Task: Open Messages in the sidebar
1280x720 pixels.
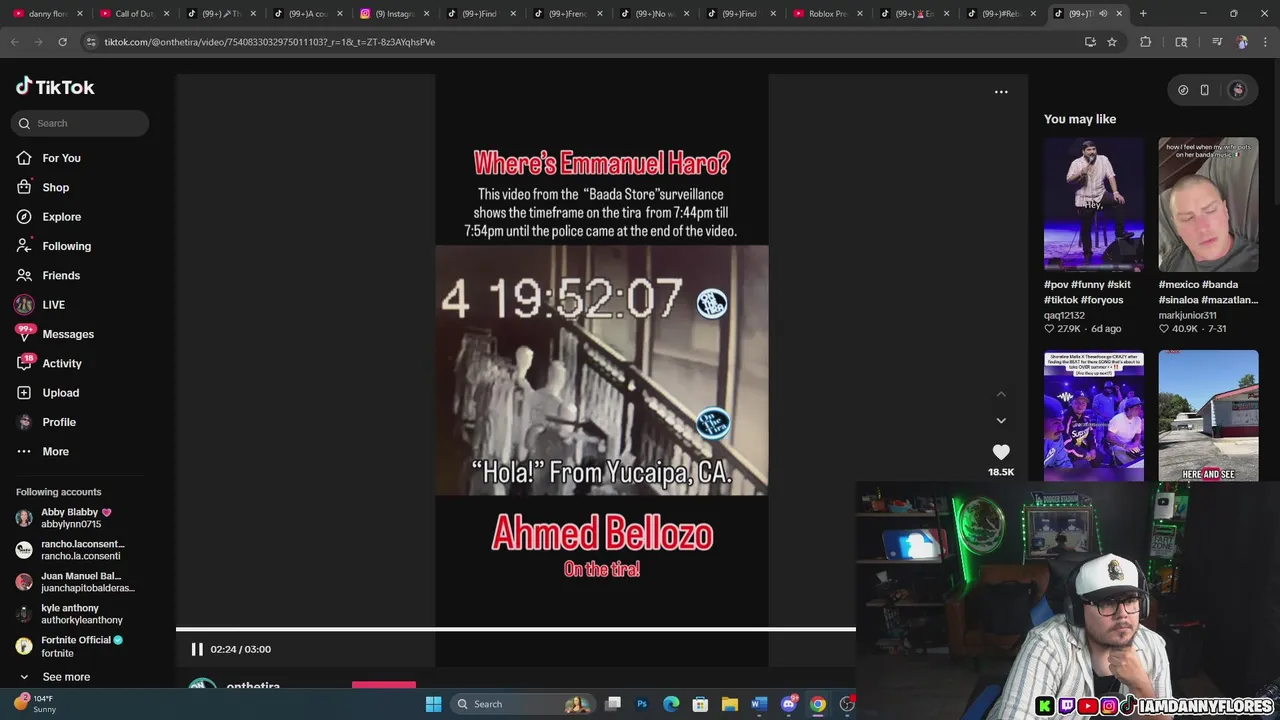Action: click(68, 334)
